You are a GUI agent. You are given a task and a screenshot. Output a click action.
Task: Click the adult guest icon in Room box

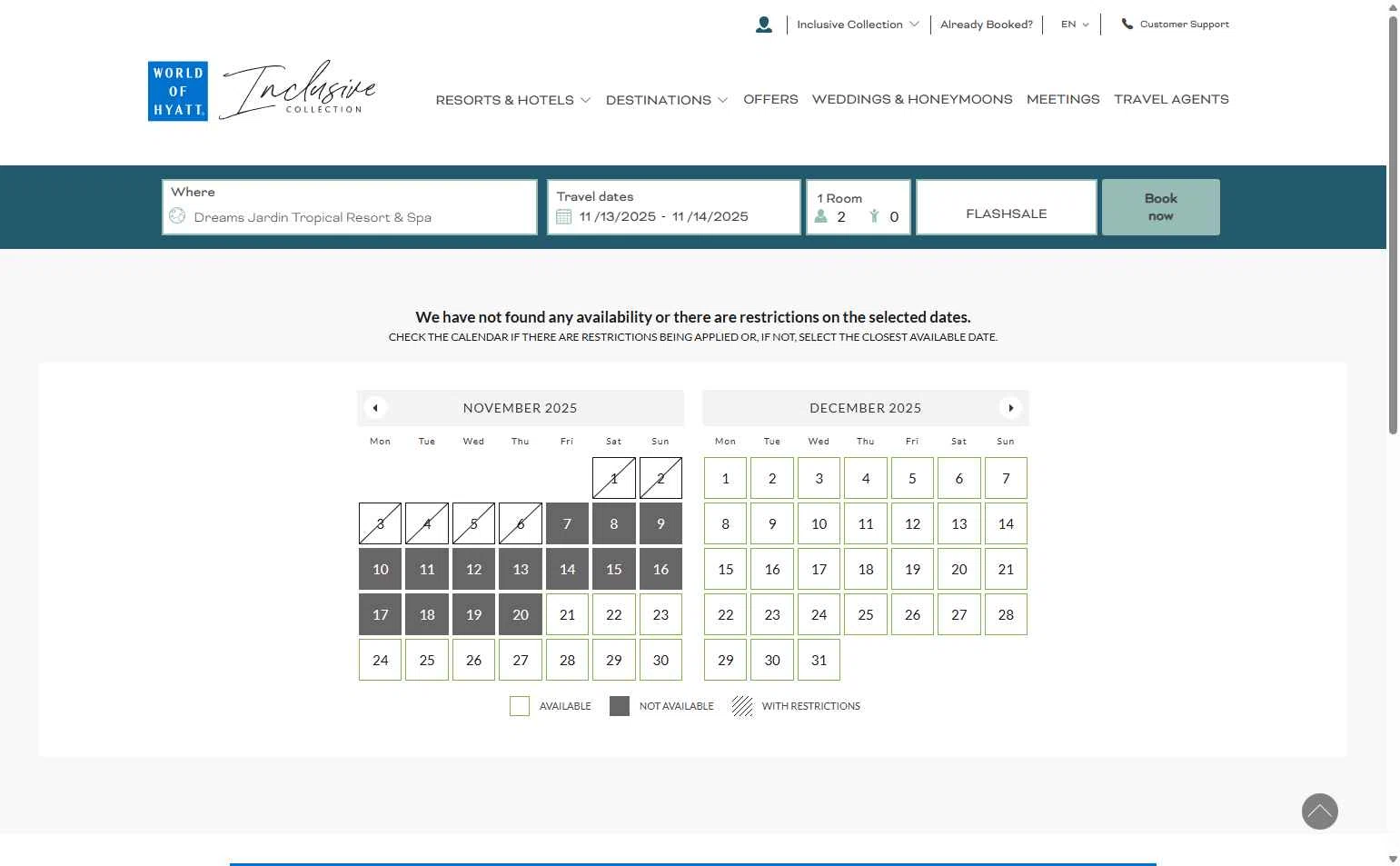coord(820,216)
